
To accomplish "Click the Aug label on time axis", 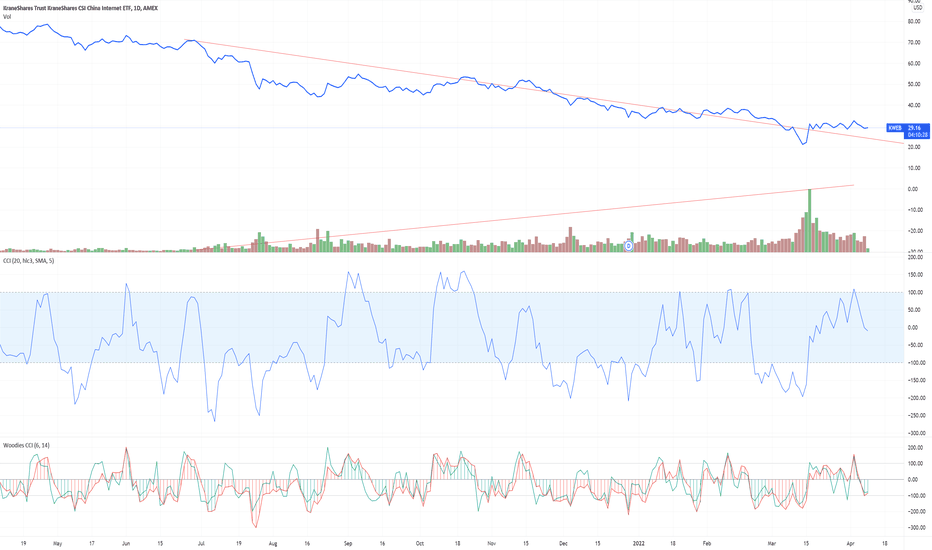I will click(x=273, y=543).
